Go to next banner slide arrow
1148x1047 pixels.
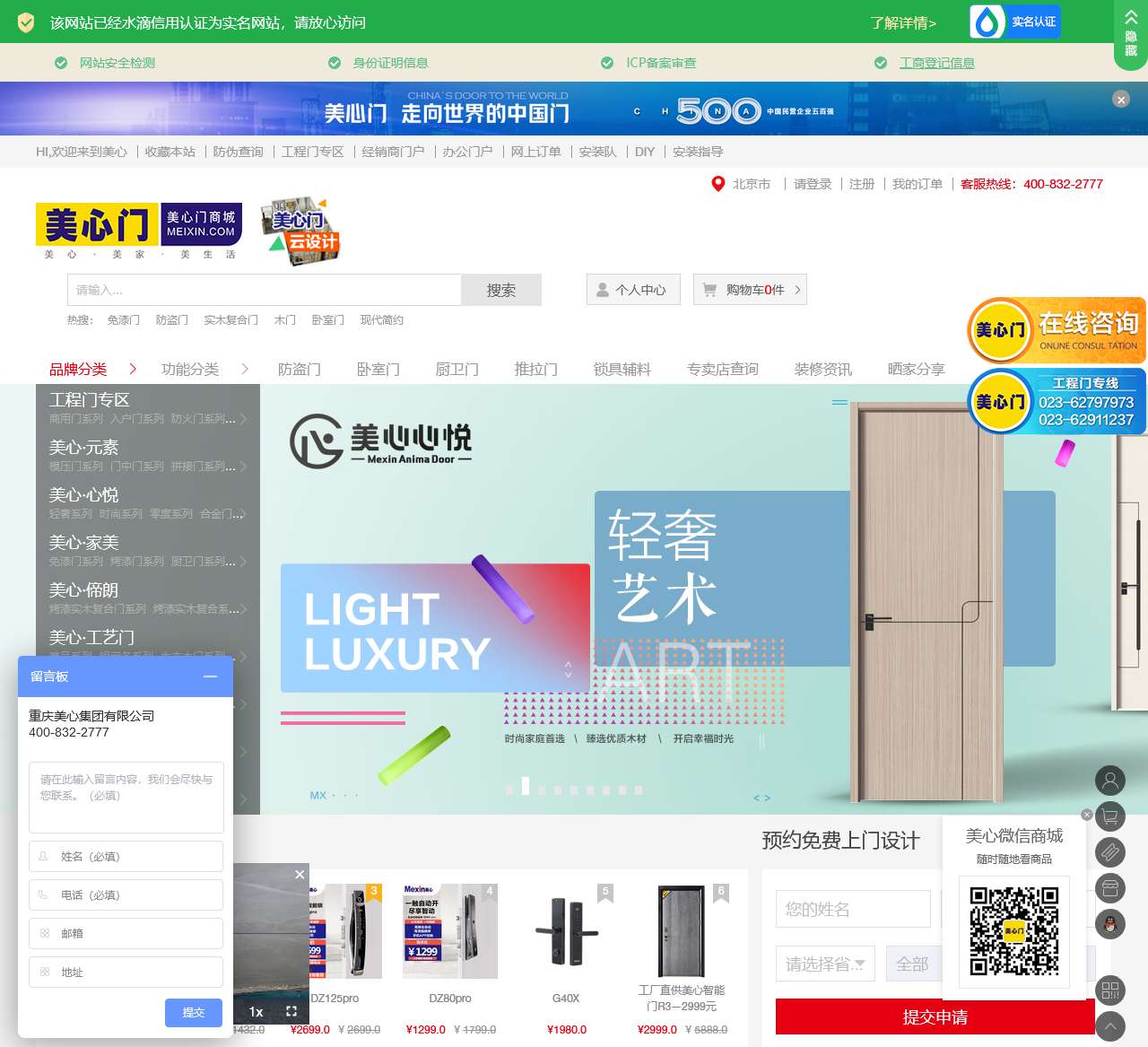coord(768,798)
